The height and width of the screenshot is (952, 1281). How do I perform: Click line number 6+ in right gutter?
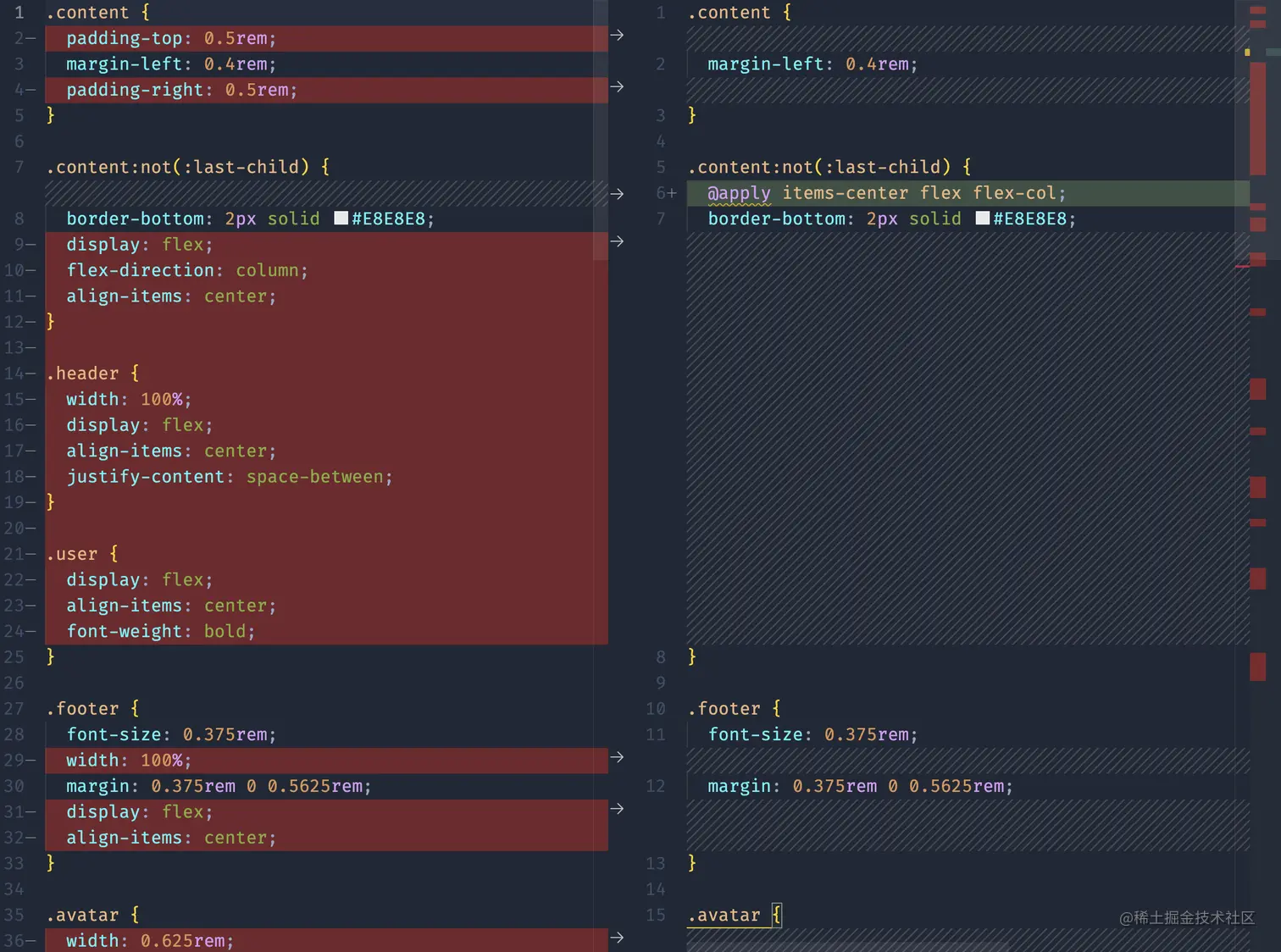(666, 193)
